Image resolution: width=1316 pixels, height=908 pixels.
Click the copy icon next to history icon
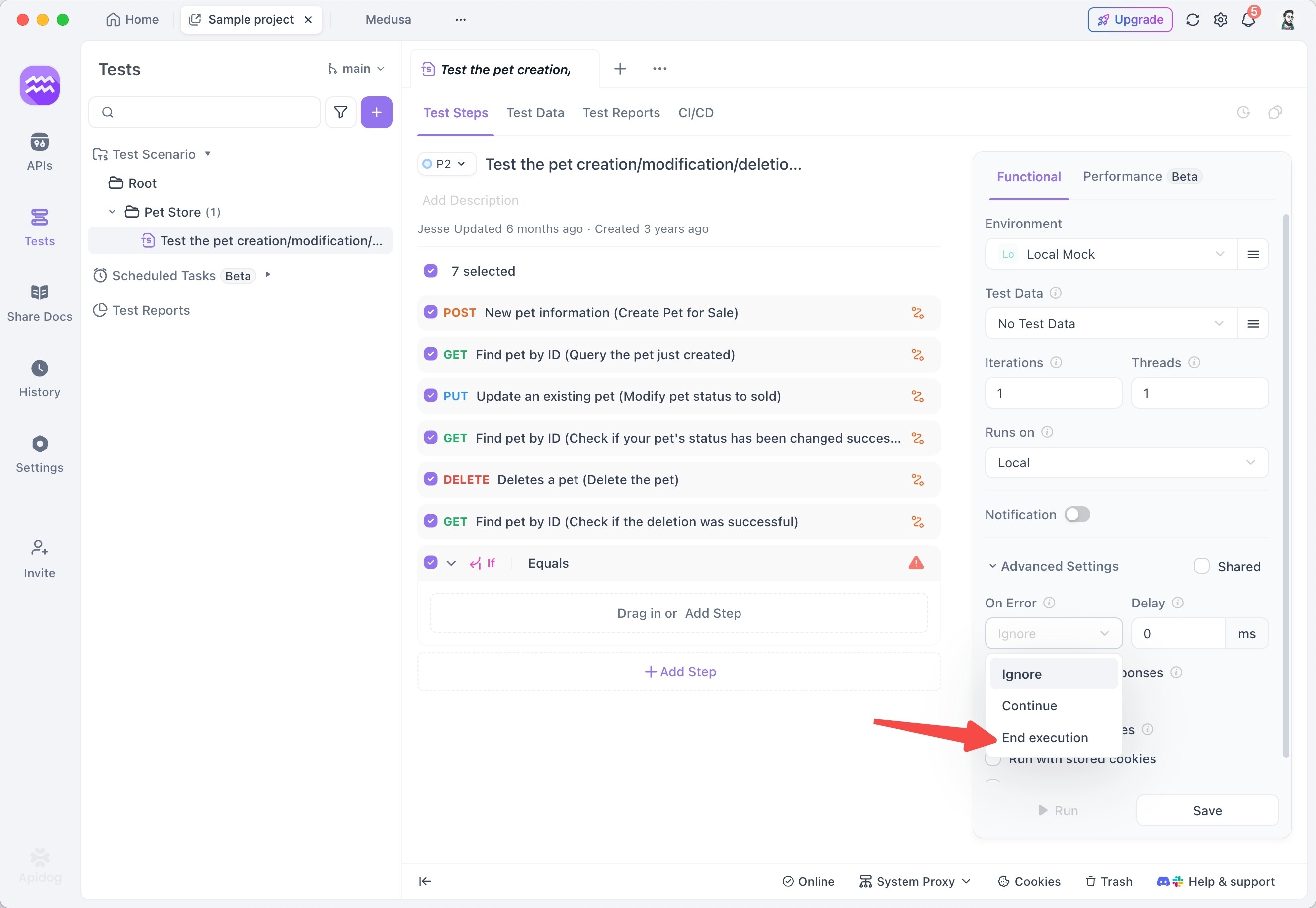pyautogui.click(x=1274, y=112)
